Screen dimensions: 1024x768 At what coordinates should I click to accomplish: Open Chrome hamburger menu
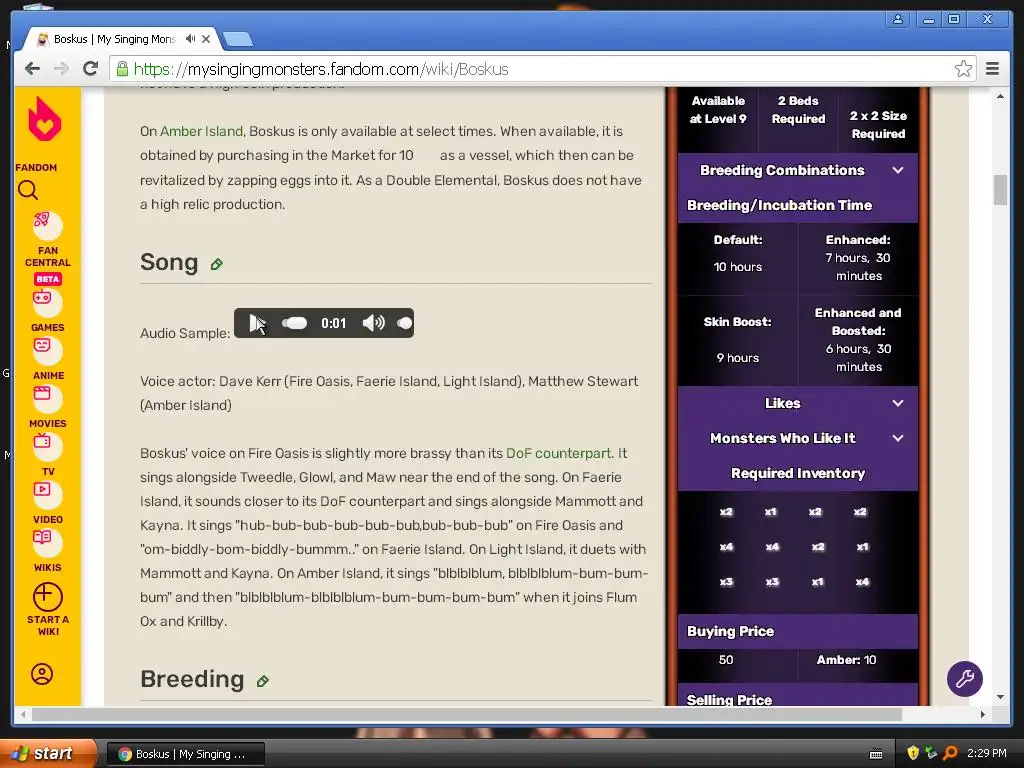(x=992, y=69)
